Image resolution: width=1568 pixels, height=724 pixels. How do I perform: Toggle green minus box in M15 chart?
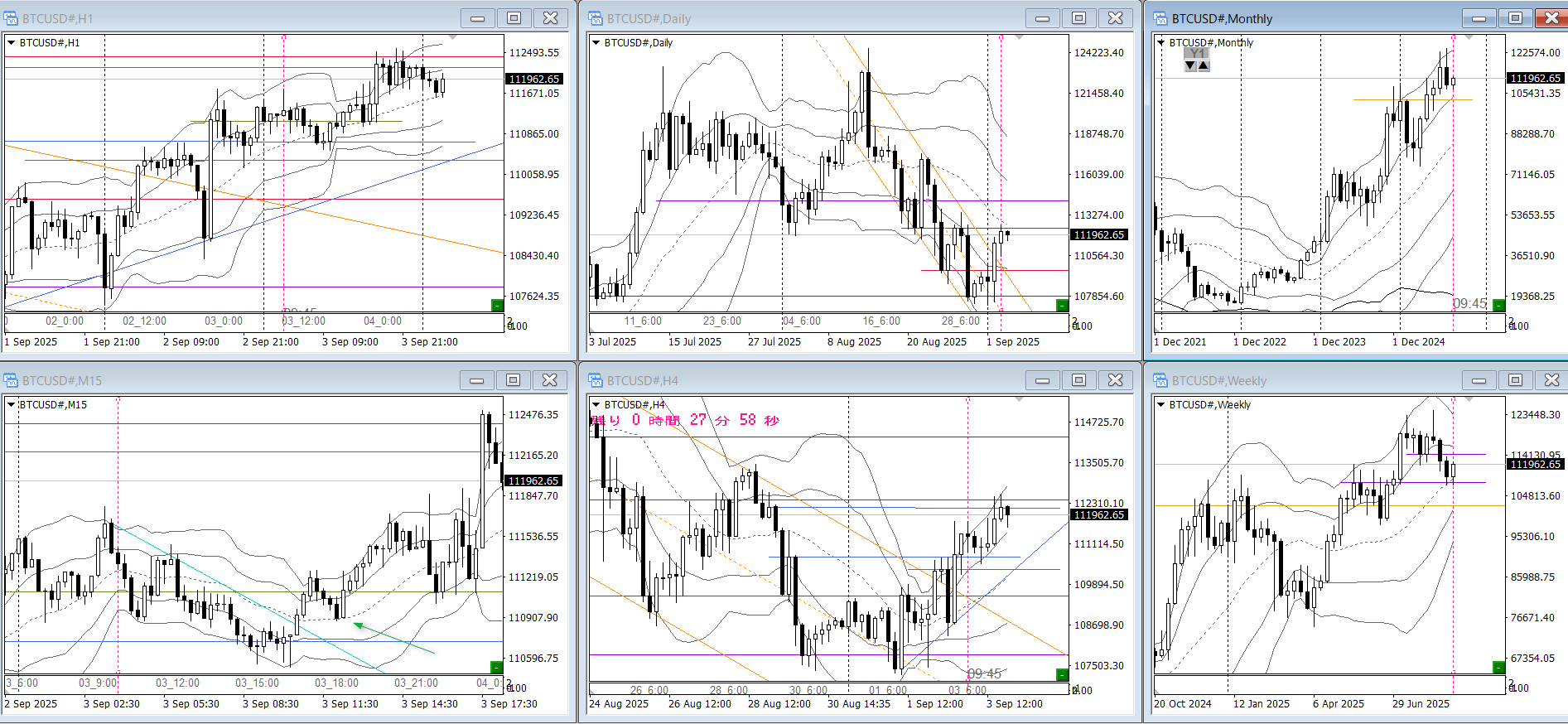pyautogui.click(x=497, y=668)
